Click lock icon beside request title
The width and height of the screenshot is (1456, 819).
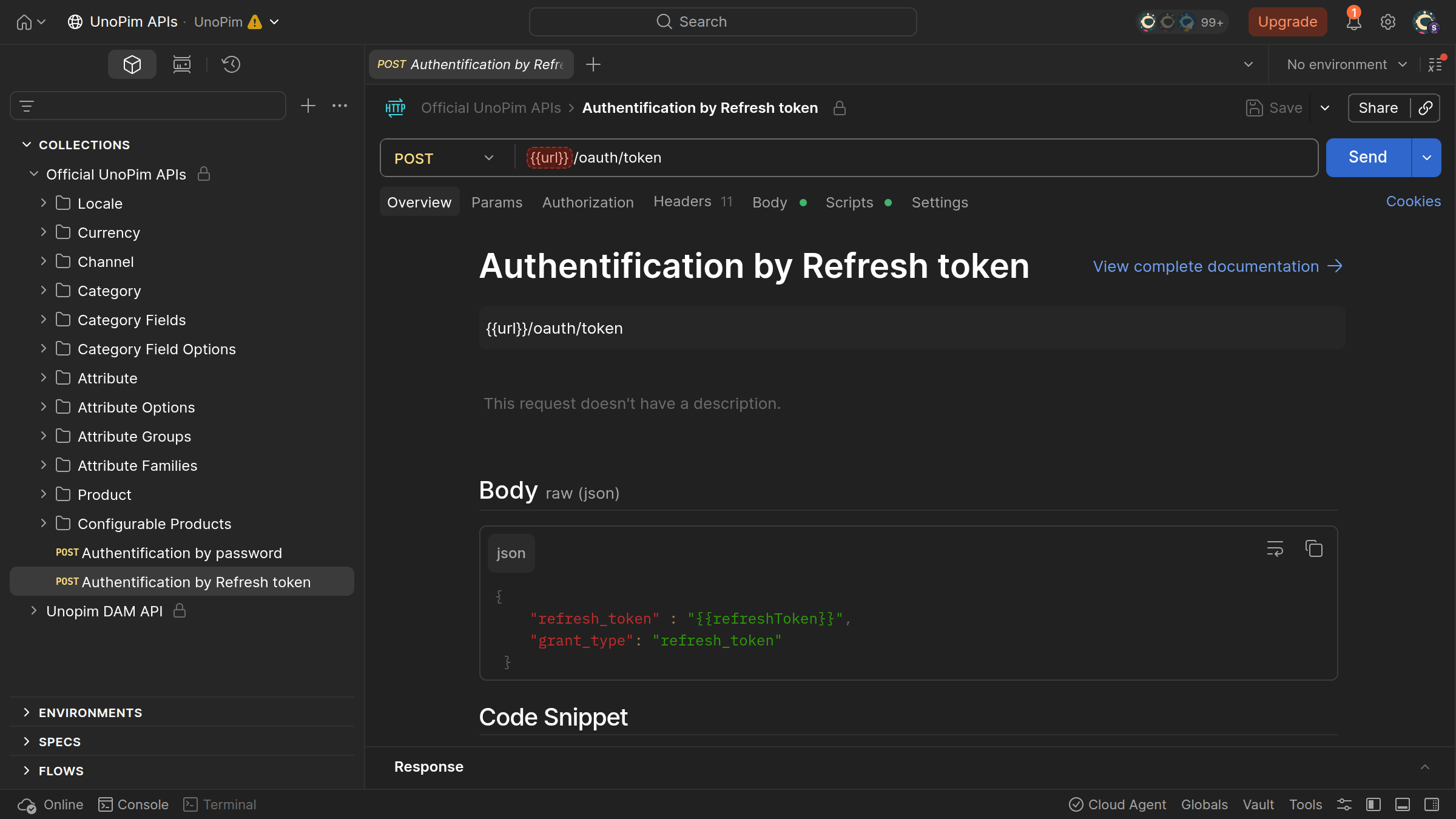[x=840, y=108]
